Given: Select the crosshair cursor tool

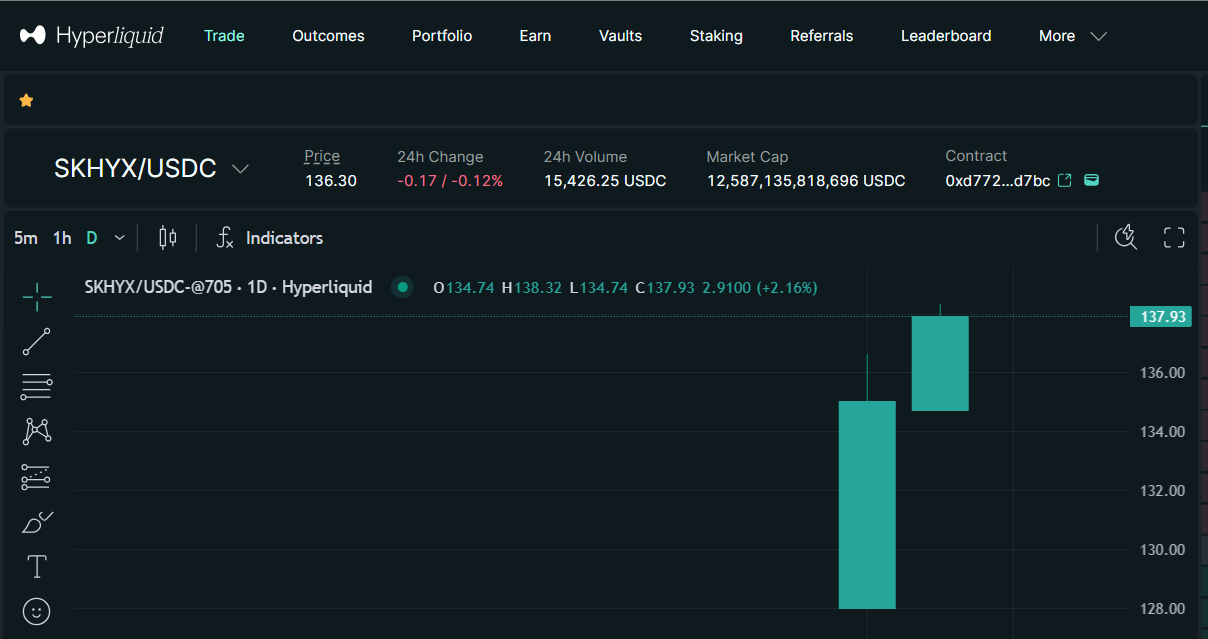Looking at the screenshot, I should coord(37,296).
